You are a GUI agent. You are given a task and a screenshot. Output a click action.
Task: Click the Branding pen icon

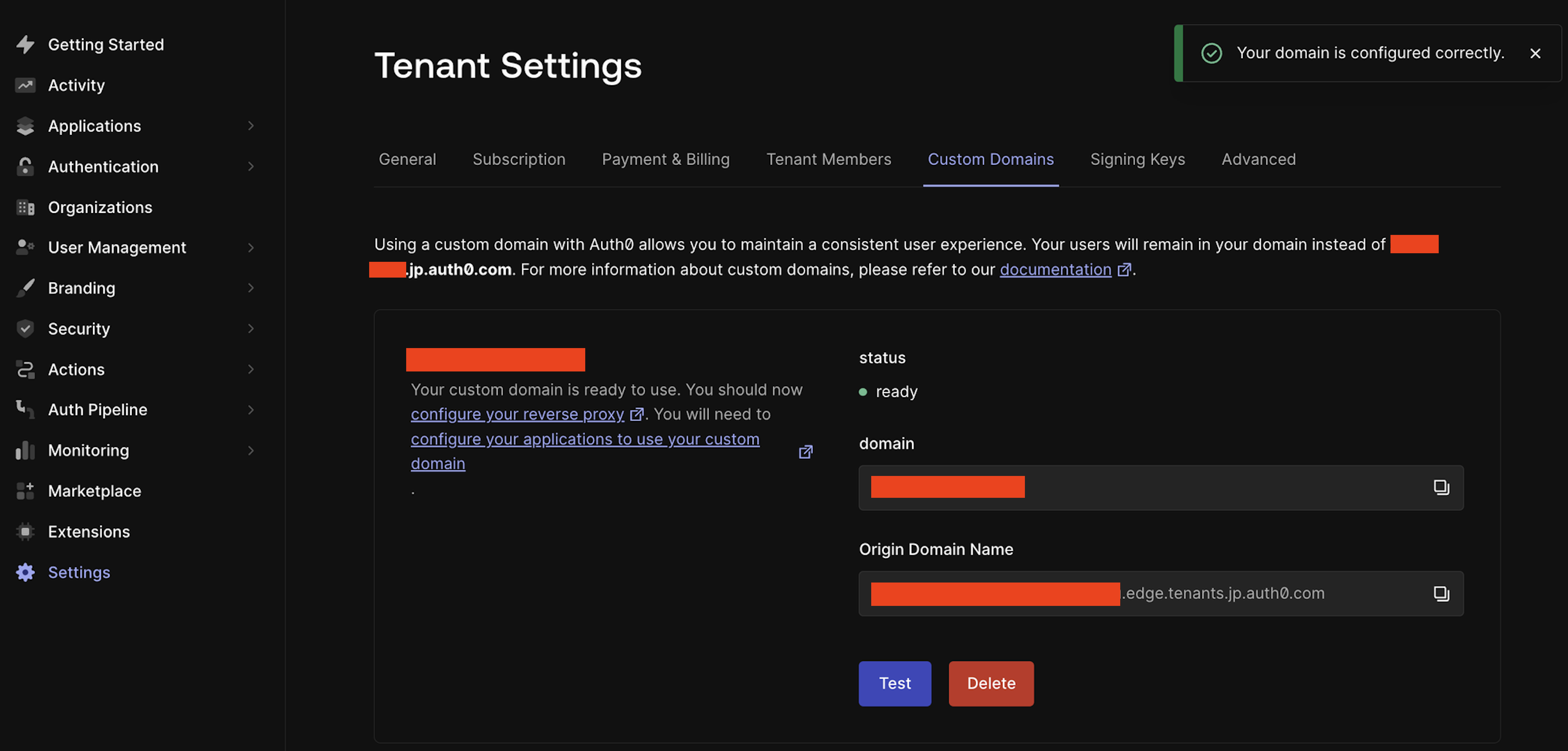(x=25, y=288)
